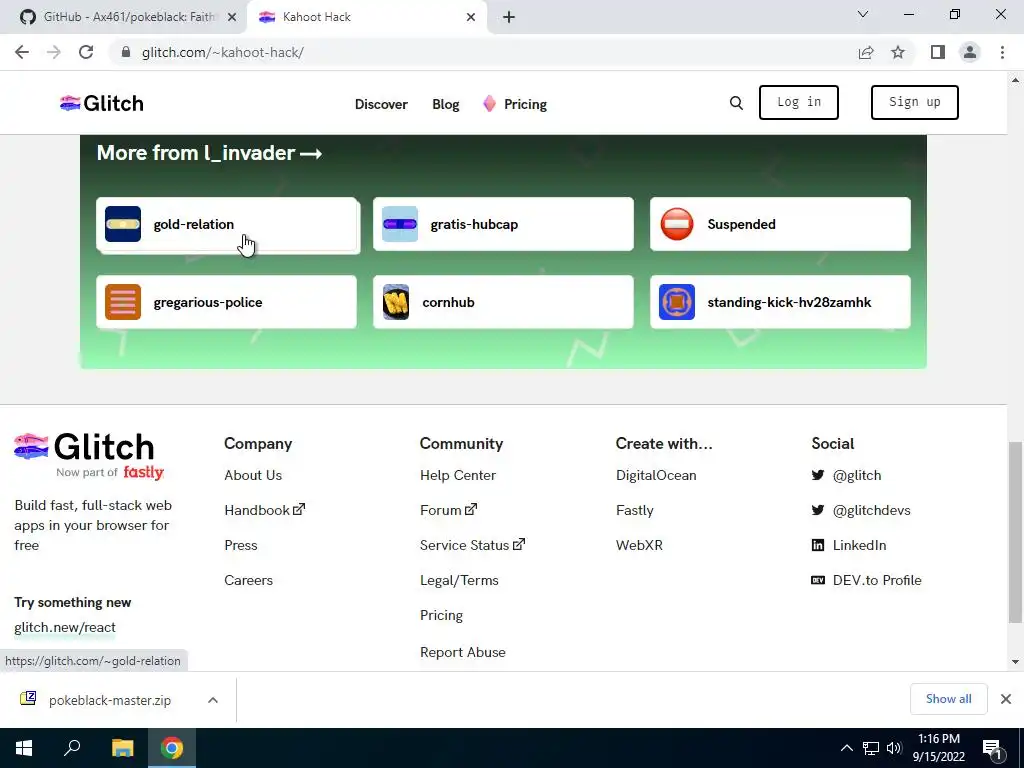This screenshot has height=768, width=1024.
Task: Open the gold-relation project avatar icon
Action: click(123, 224)
